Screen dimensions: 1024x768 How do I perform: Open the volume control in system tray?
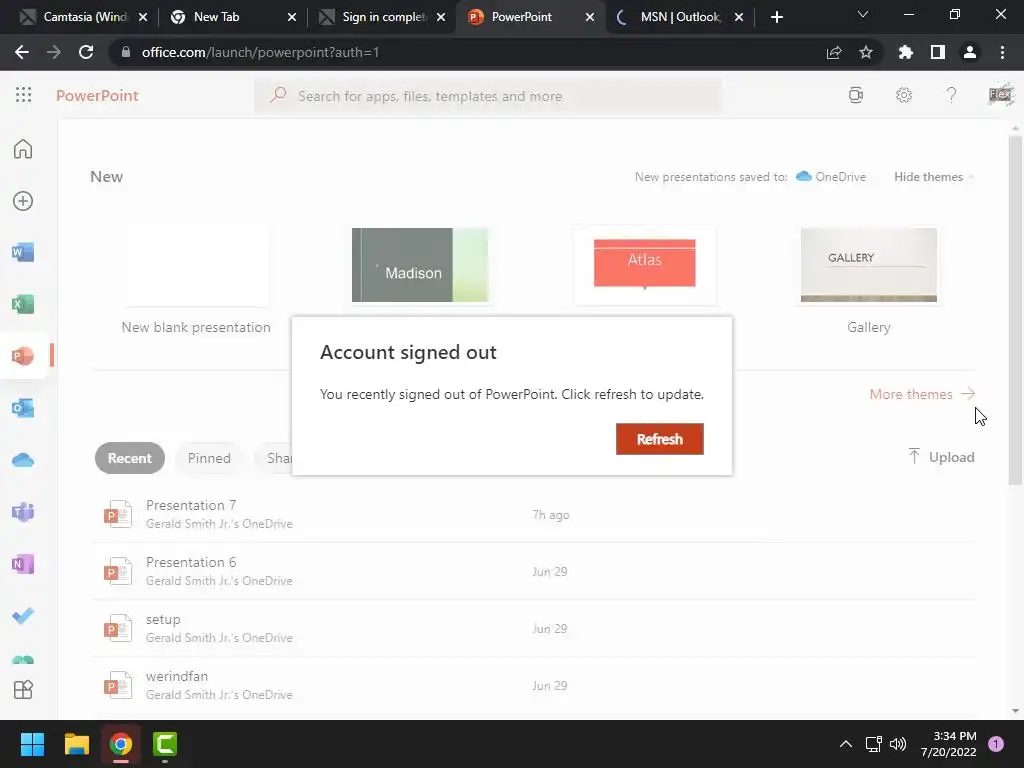(x=898, y=744)
